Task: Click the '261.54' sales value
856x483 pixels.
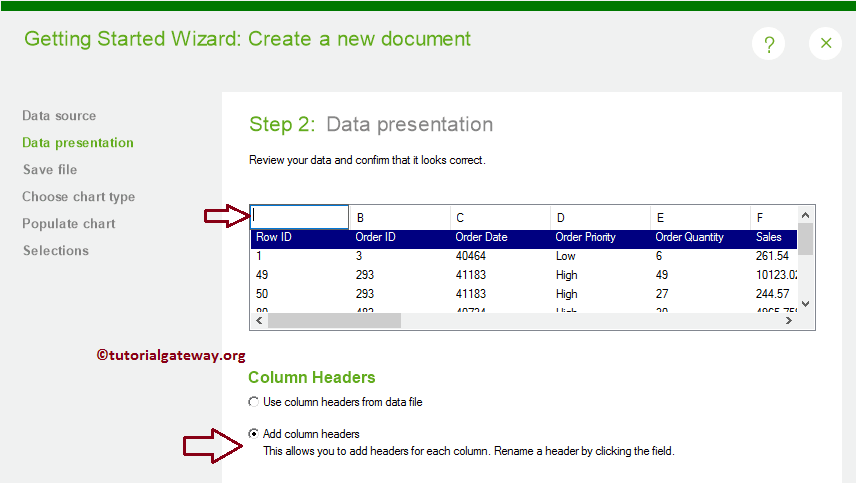Action: pyautogui.click(x=774, y=256)
